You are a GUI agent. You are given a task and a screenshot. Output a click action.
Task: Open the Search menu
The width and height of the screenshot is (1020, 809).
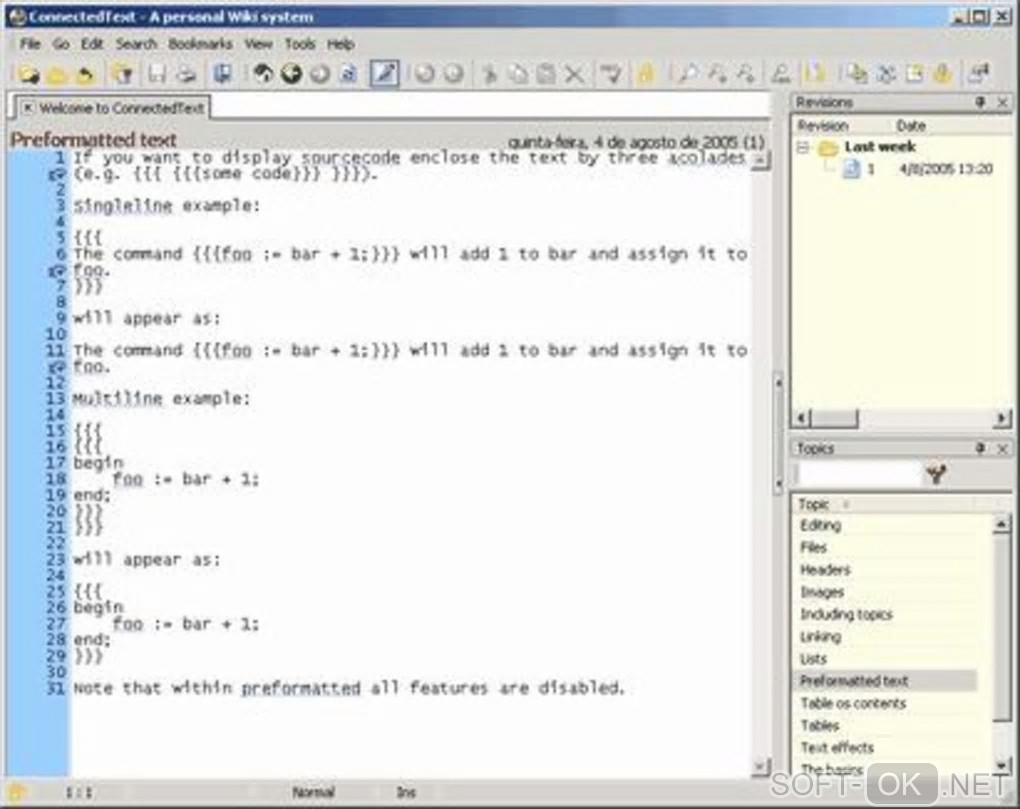(136, 44)
